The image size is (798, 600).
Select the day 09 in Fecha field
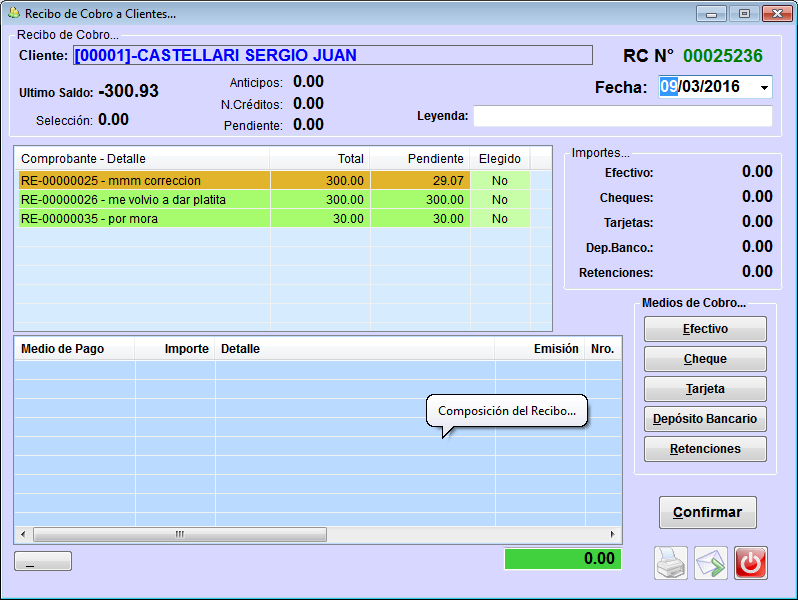pyautogui.click(x=669, y=87)
